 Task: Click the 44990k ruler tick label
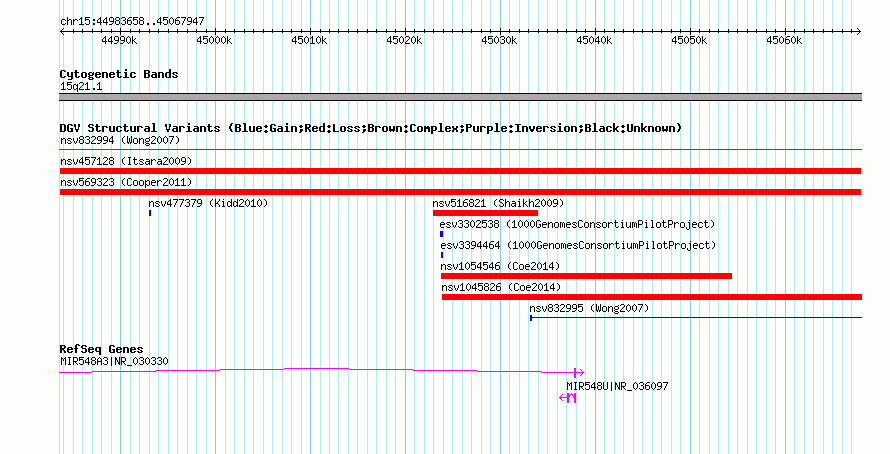click(x=119, y=40)
